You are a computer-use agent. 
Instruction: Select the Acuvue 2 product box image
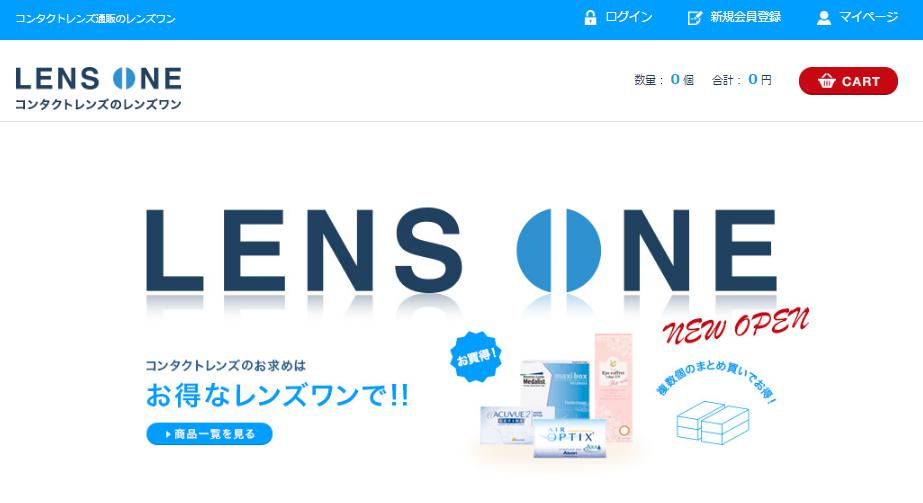[507, 425]
